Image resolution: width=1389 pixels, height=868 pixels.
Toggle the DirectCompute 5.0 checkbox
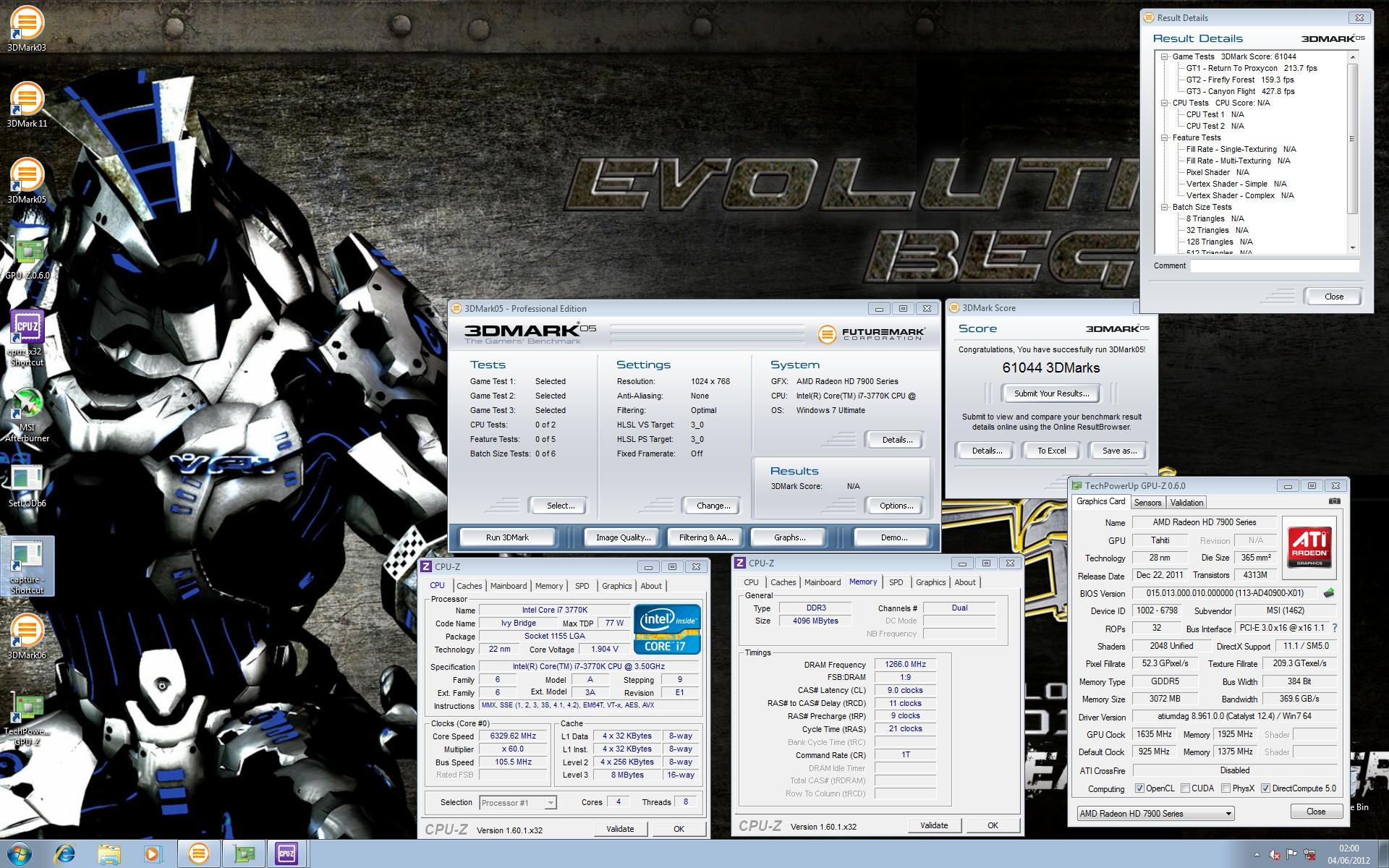click(x=1265, y=788)
